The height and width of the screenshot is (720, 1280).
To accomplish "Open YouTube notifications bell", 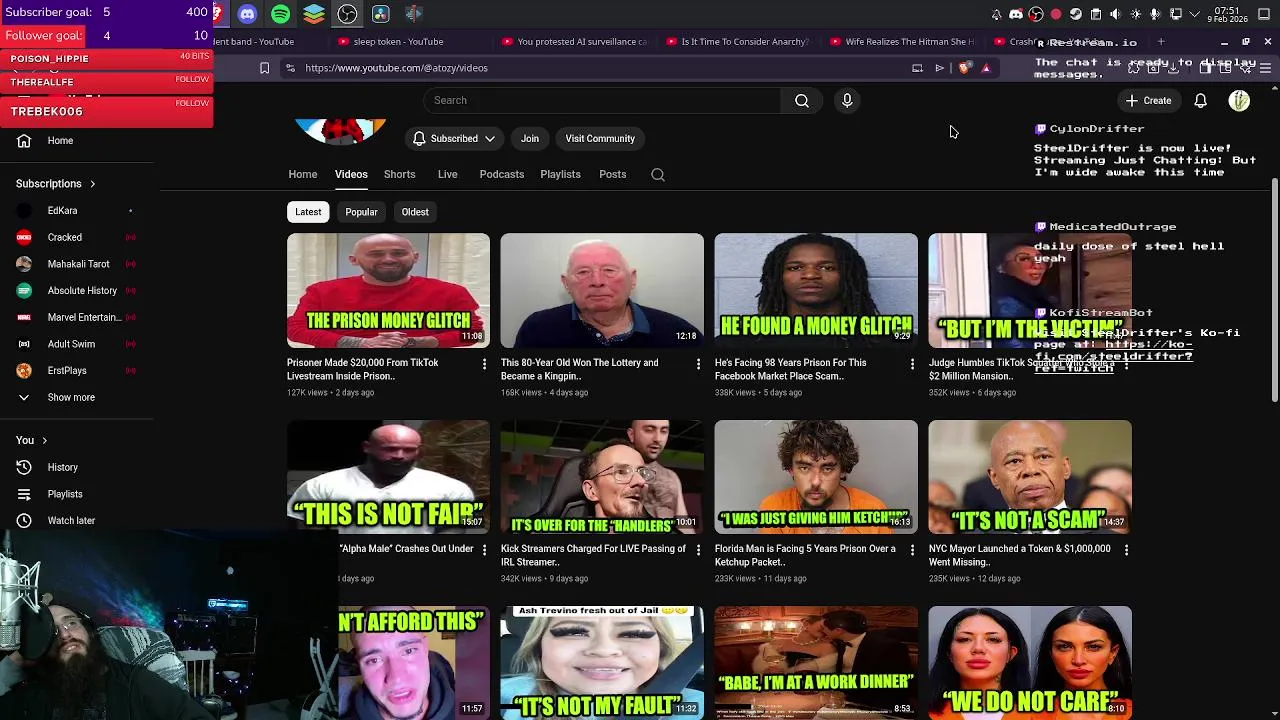I will click(1200, 100).
